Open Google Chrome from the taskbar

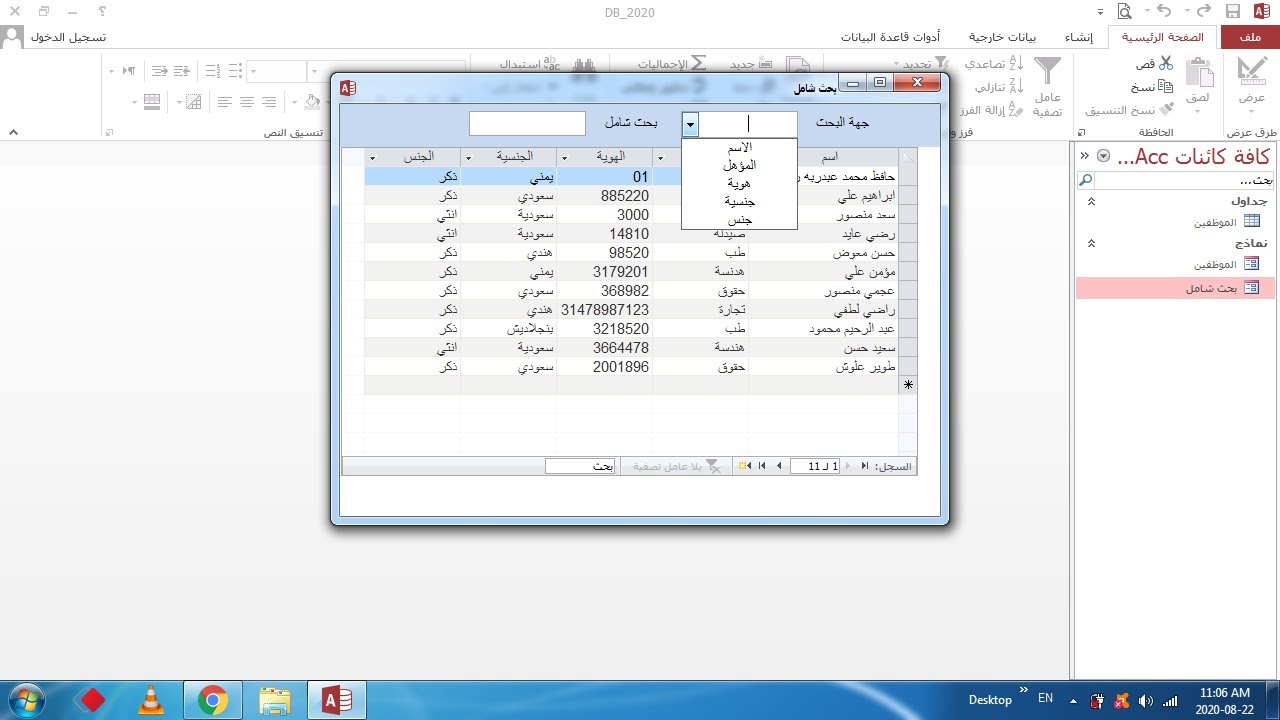(x=212, y=700)
